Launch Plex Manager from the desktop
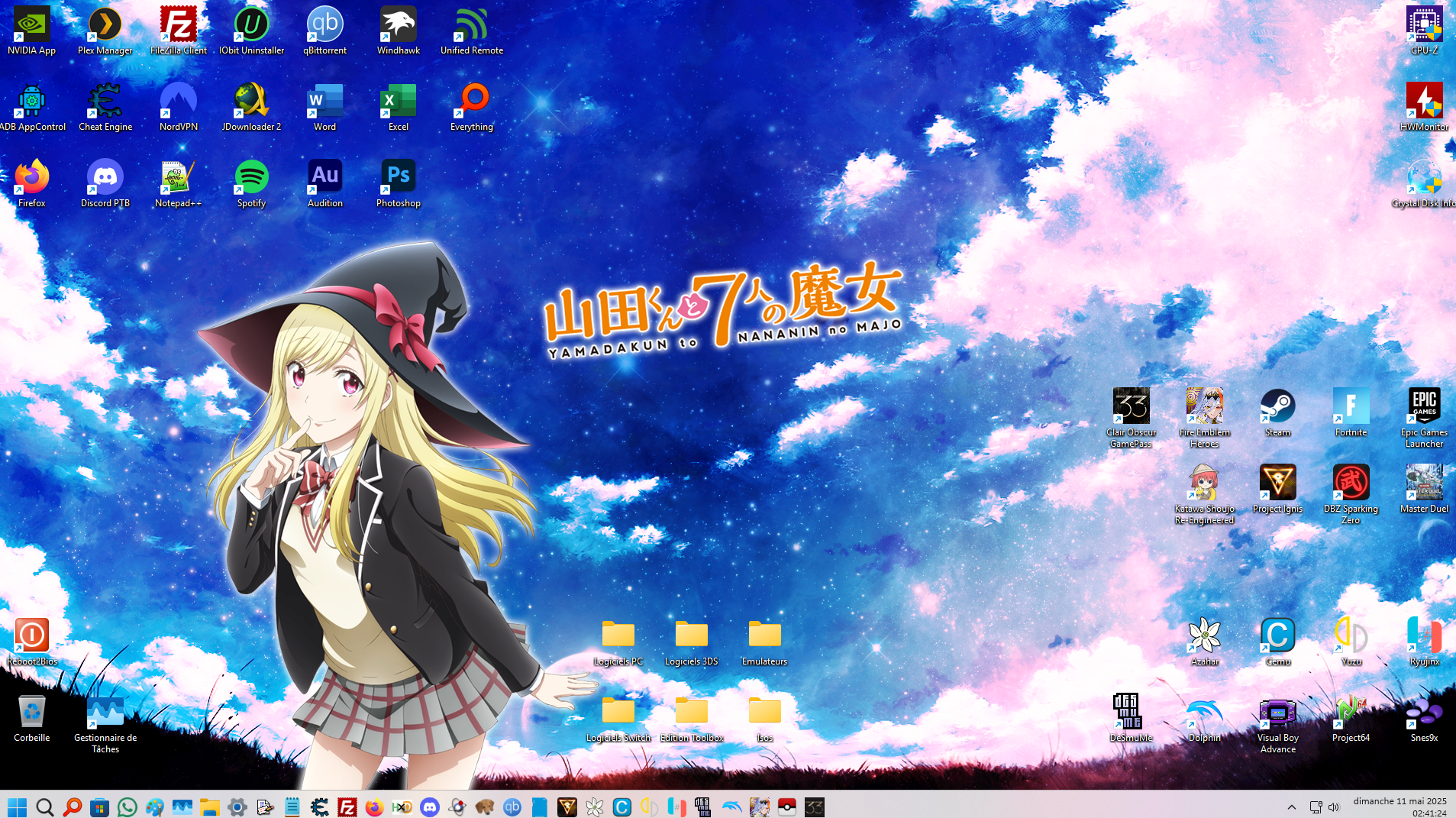The image size is (1456, 818). coord(105,31)
